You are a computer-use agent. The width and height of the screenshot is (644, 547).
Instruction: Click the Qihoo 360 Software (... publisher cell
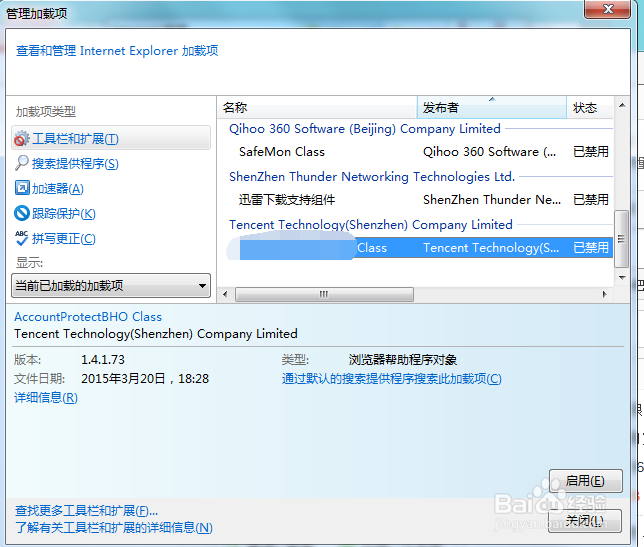(490, 152)
